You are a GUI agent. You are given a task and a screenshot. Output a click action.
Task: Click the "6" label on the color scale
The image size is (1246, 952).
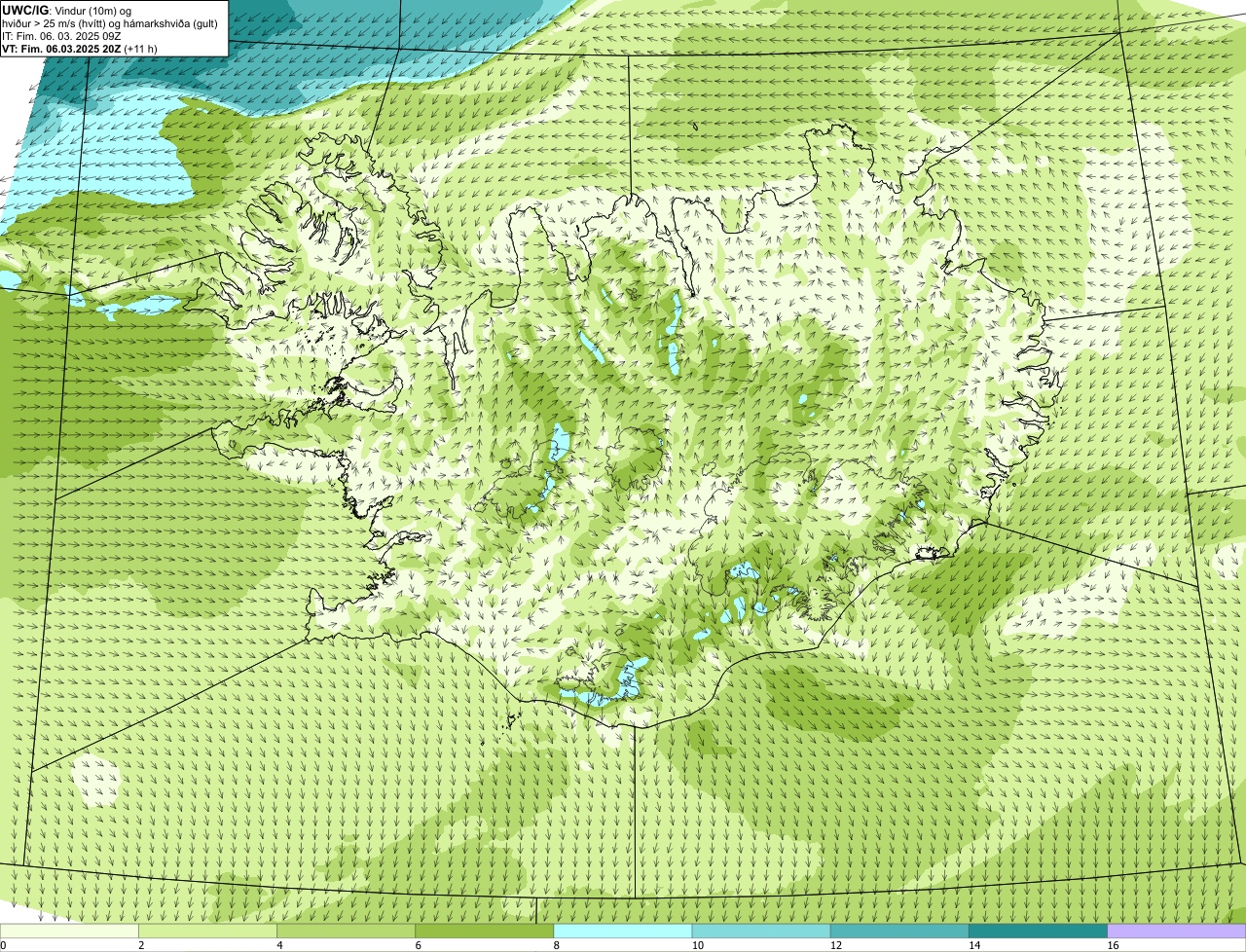[418, 945]
